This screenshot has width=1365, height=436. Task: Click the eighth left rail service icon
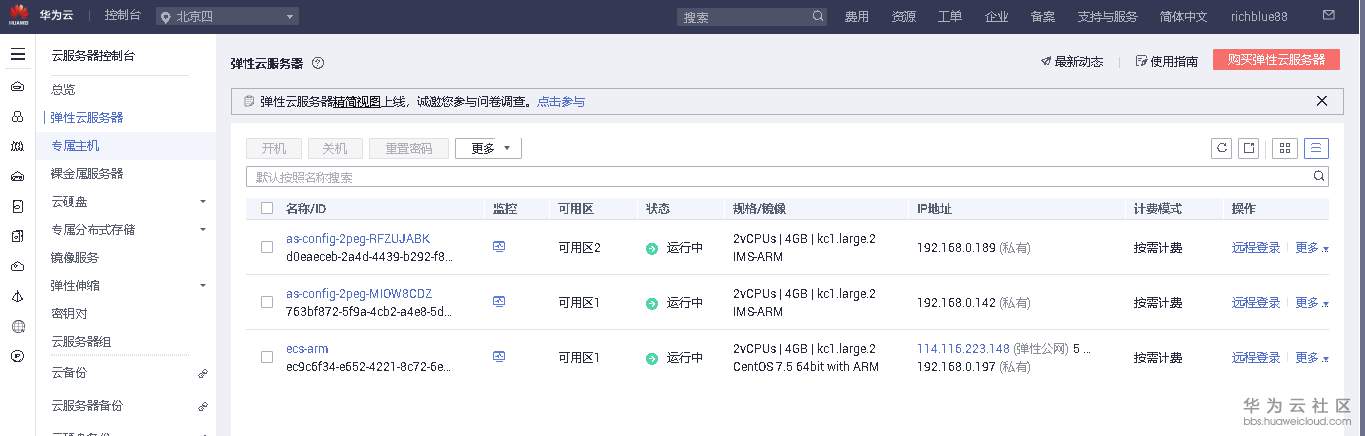click(18, 297)
